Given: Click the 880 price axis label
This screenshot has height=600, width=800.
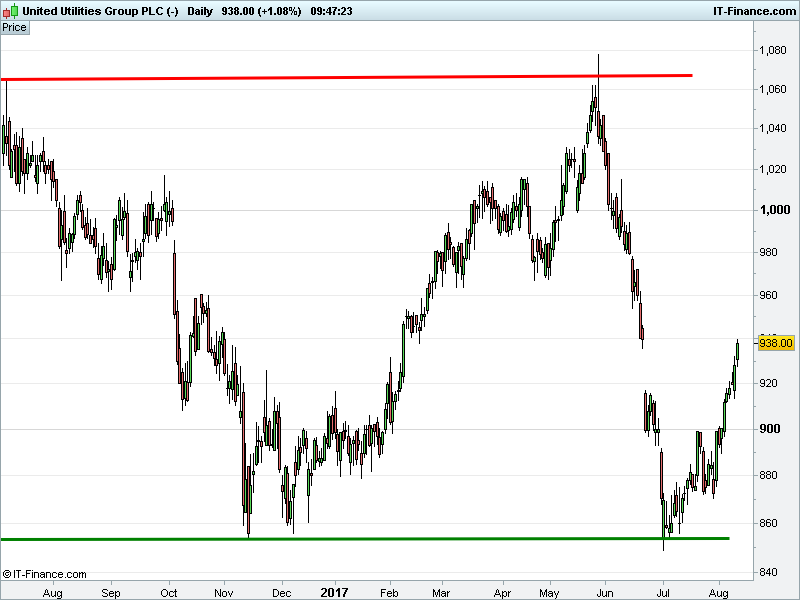Looking at the screenshot, I should click(768, 475).
